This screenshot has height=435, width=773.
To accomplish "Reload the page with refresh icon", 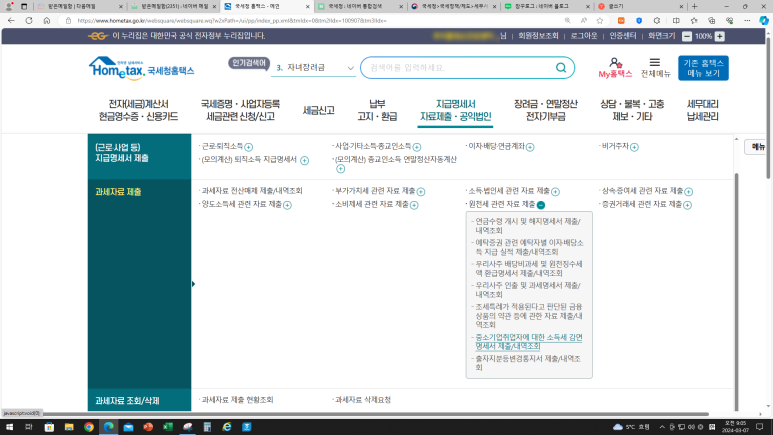I will click(x=29, y=21).
